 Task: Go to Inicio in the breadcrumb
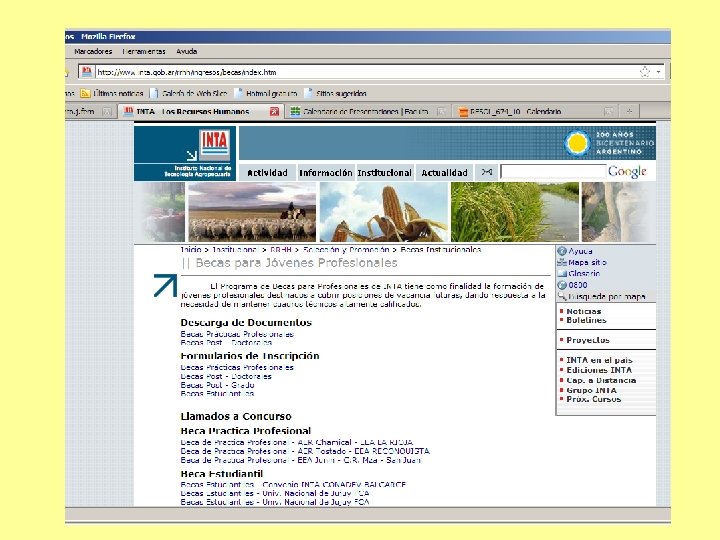191,249
